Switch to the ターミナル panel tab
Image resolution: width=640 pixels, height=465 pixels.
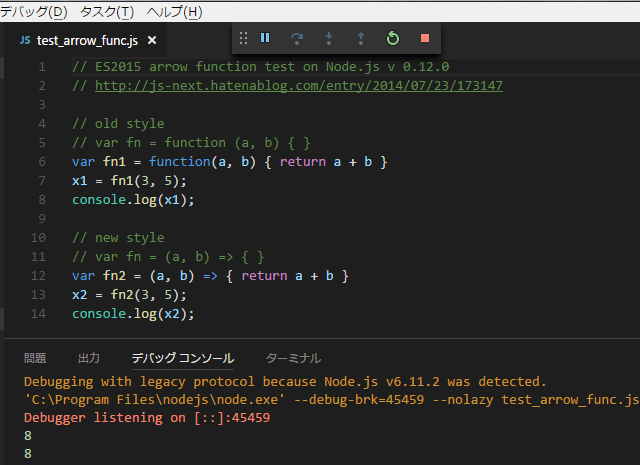pos(293,358)
